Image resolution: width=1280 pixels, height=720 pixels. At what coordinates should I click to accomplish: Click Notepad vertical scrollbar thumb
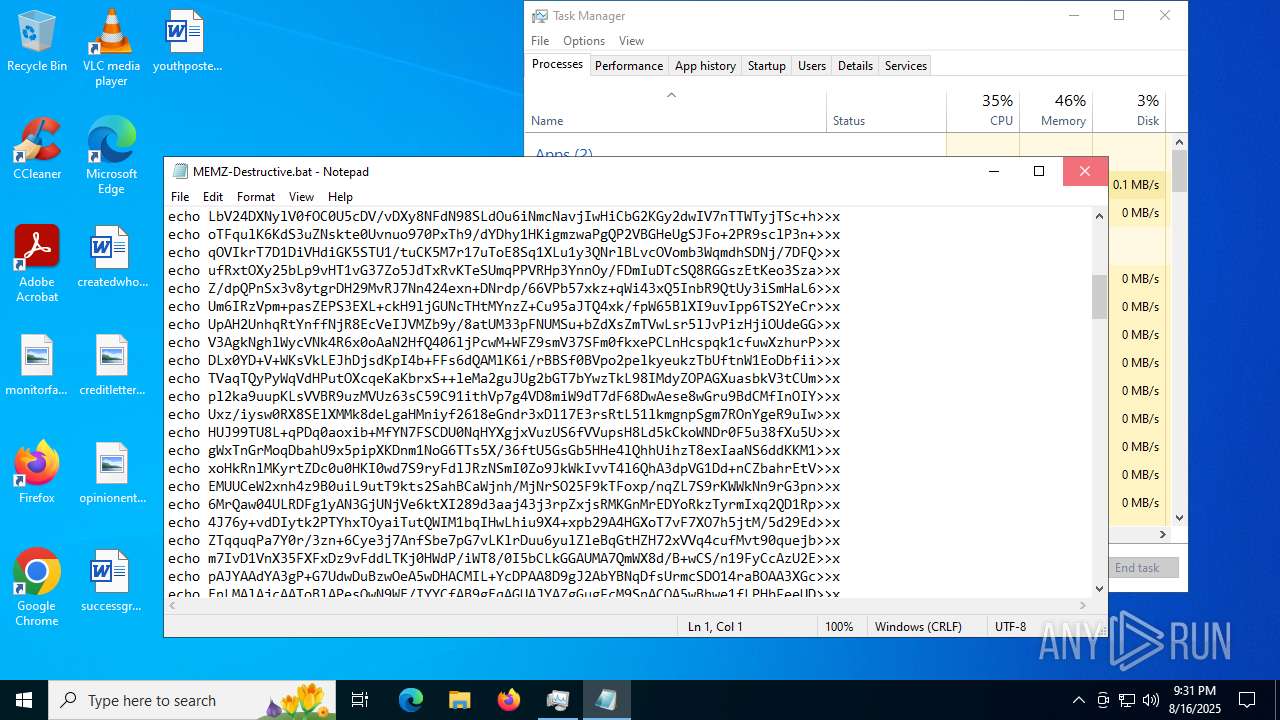[x=1100, y=296]
